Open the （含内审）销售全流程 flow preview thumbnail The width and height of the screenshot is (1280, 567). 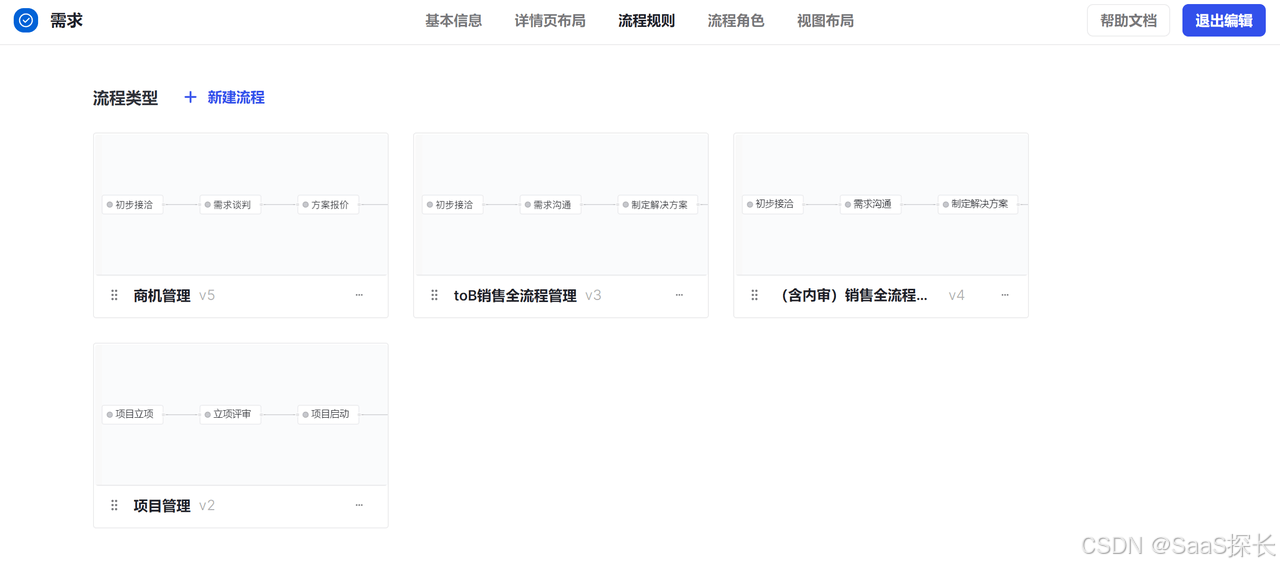[881, 204]
